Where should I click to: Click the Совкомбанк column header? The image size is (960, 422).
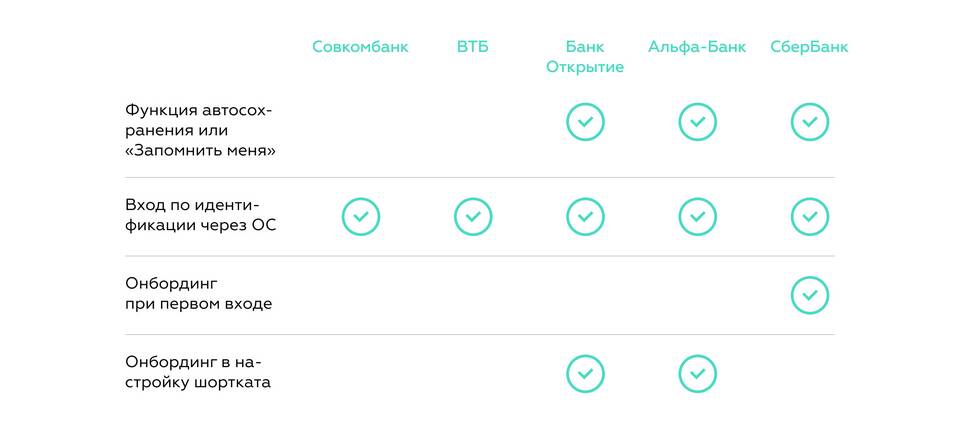[360, 47]
